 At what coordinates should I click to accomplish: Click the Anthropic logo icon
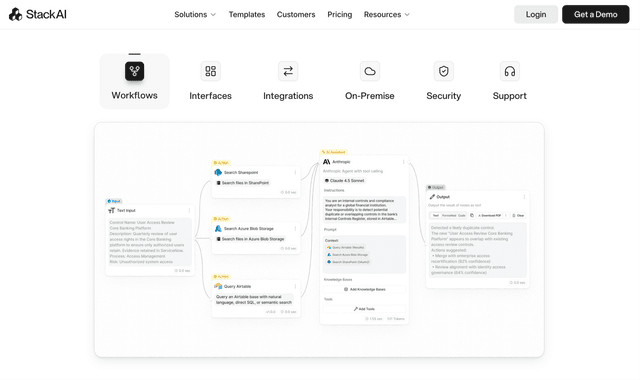(327, 162)
